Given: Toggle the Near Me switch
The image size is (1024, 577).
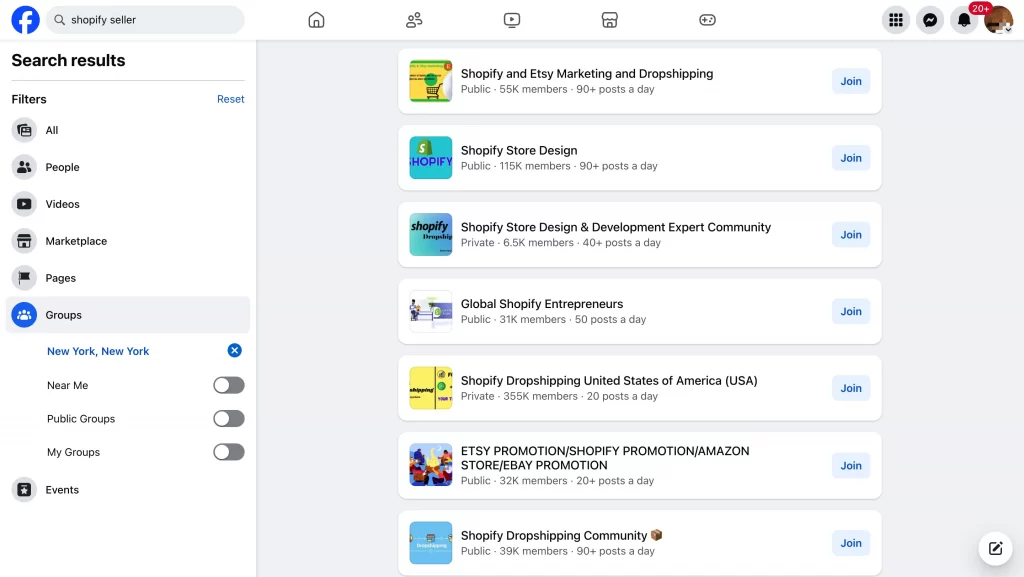Looking at the screenshot, I should click(x=229, y=385).
